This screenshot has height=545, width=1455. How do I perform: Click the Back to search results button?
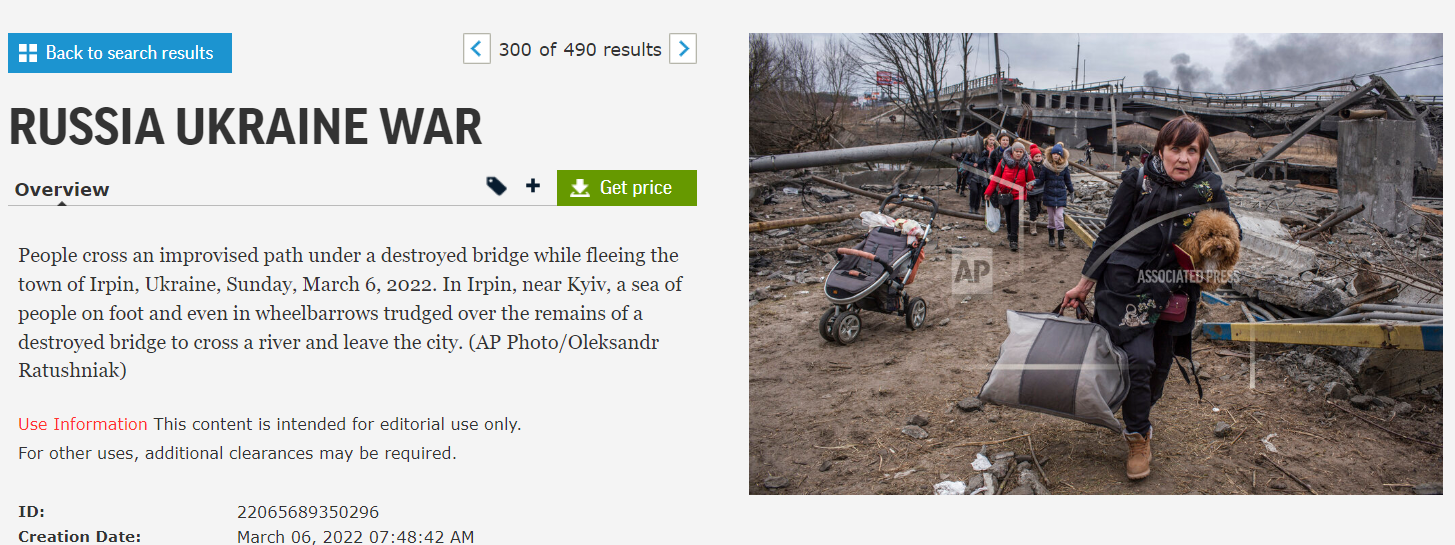120,53
